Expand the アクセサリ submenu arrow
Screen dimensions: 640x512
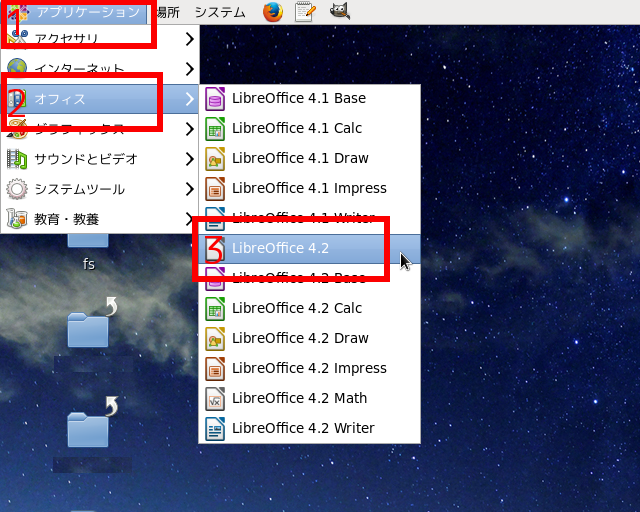(189, 39)
